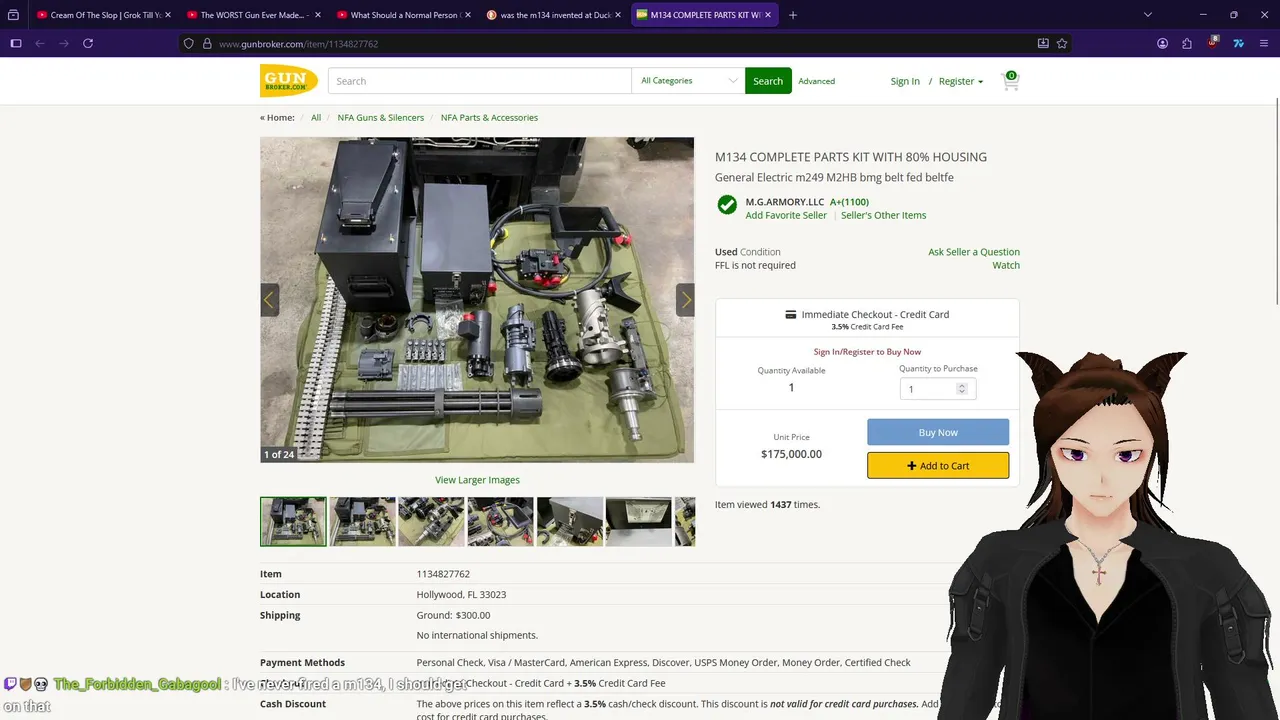Add the item to Watch list

1006,265
